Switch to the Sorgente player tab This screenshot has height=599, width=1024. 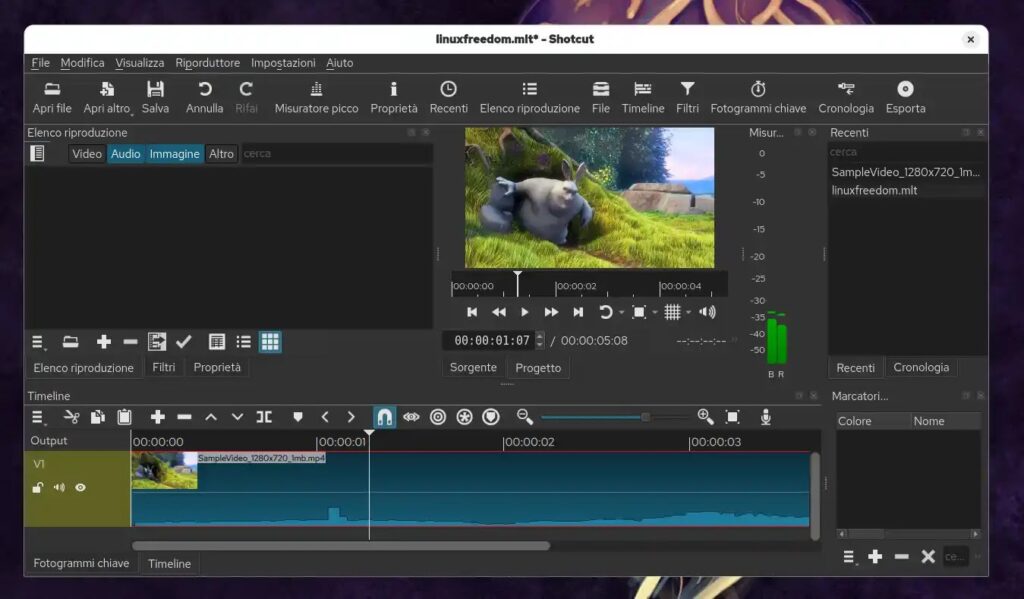pyautogui.click(x=473, y=368)
